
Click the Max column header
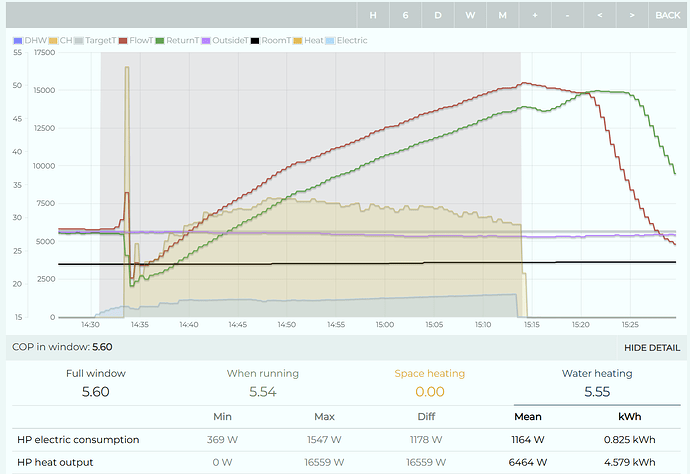pos(324,416)
